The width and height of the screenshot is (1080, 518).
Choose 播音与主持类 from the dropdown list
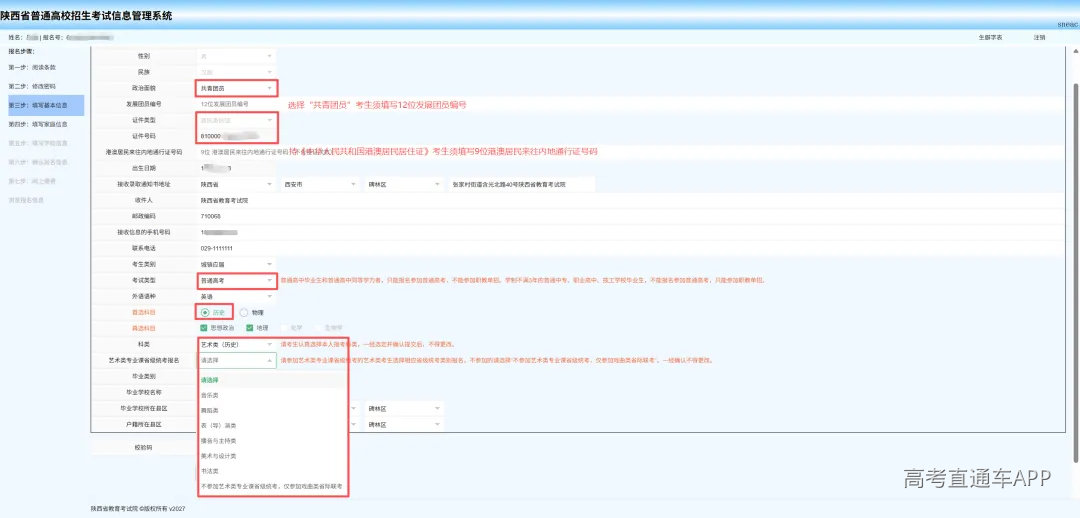pos(273,441)
